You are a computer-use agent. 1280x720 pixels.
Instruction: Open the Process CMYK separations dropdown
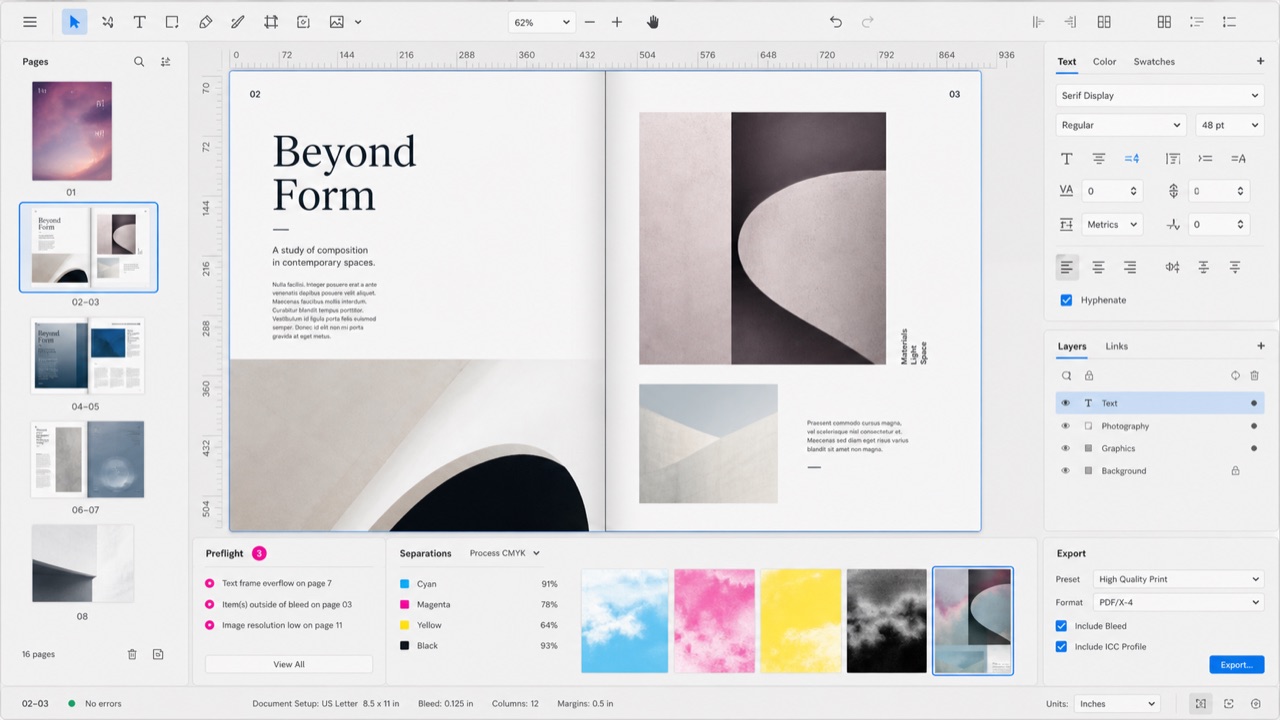point(505,553)
